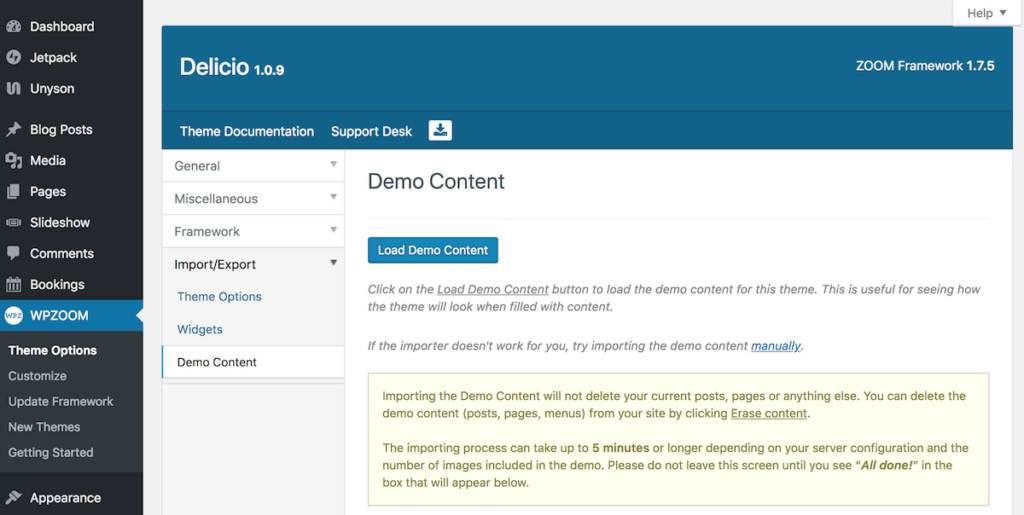Click the Unyson icon in sidebar

[x=13, y=88]
